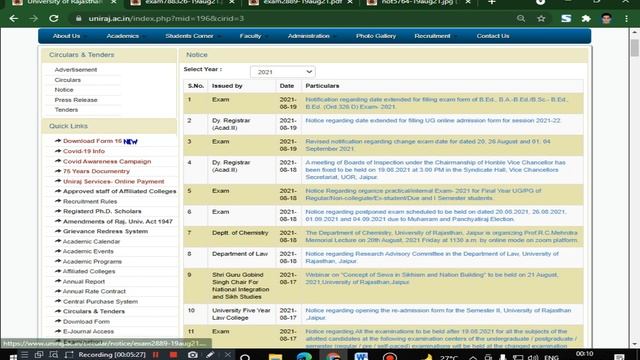Open Windows Start menu

coord(13,357)
